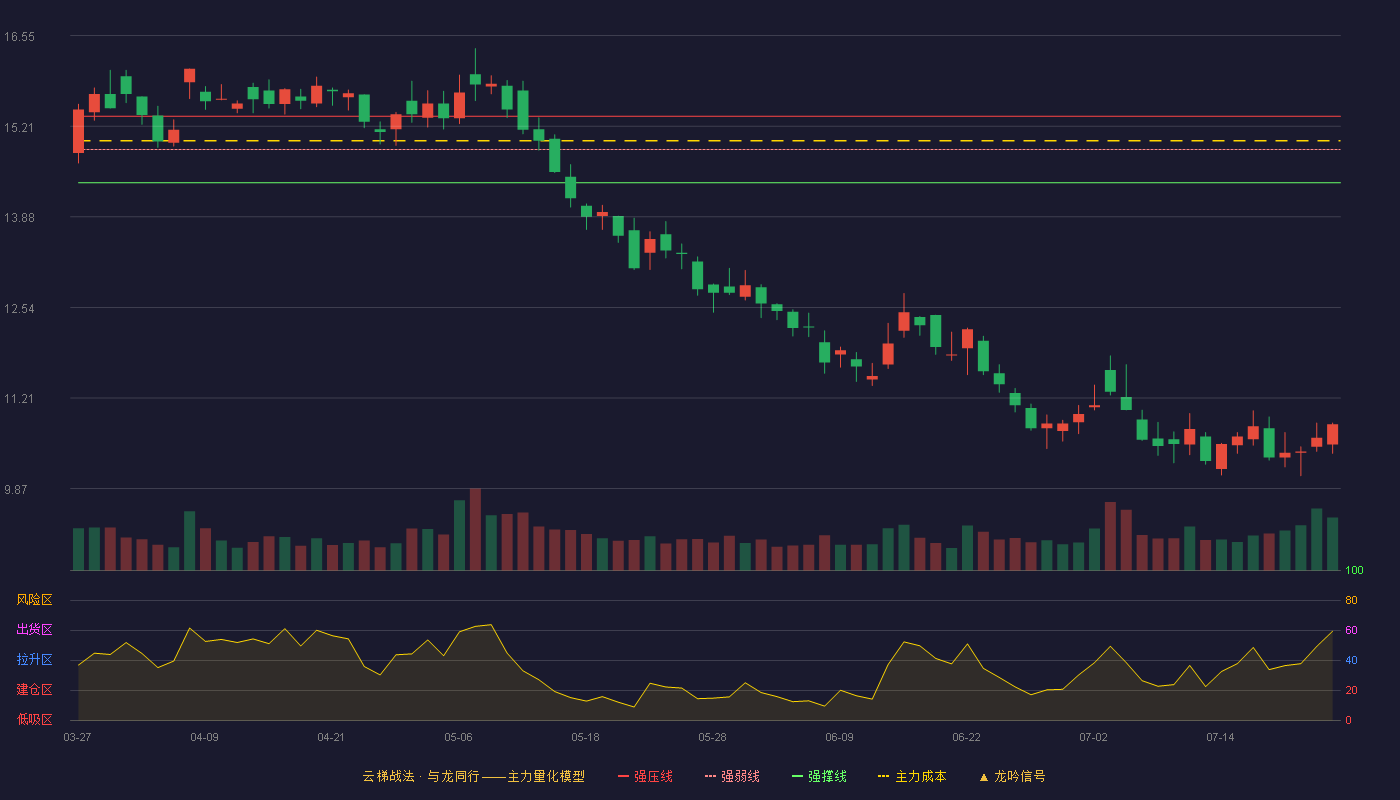Click the 16.55 price axis label

point(20,37)
